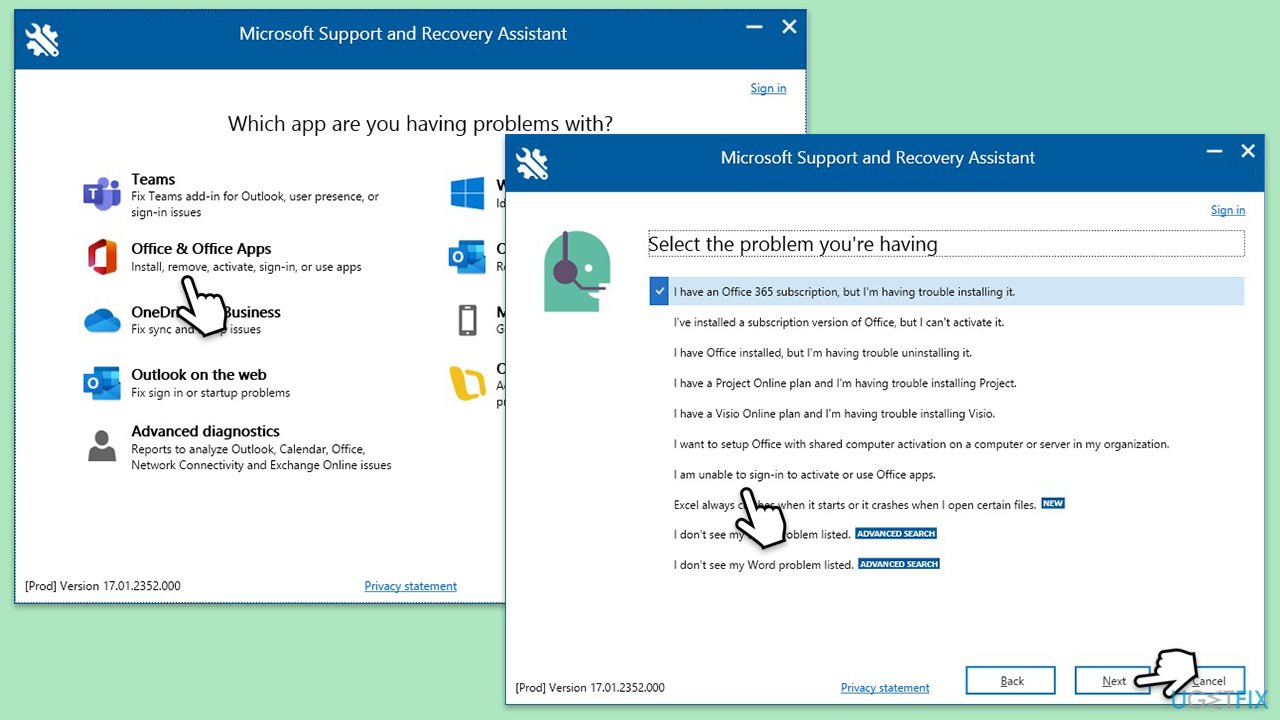Click the Teams app icon

102,194
